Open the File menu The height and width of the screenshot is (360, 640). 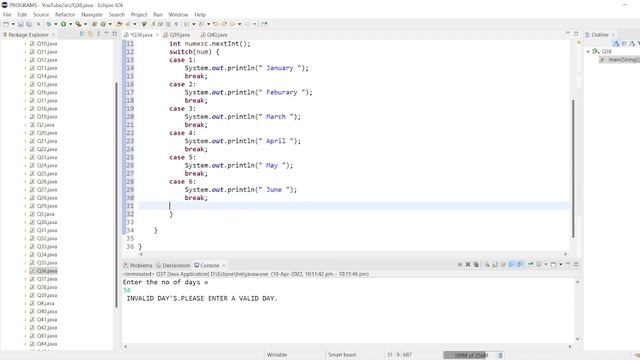pyautogui.click(x=7, y=14)
